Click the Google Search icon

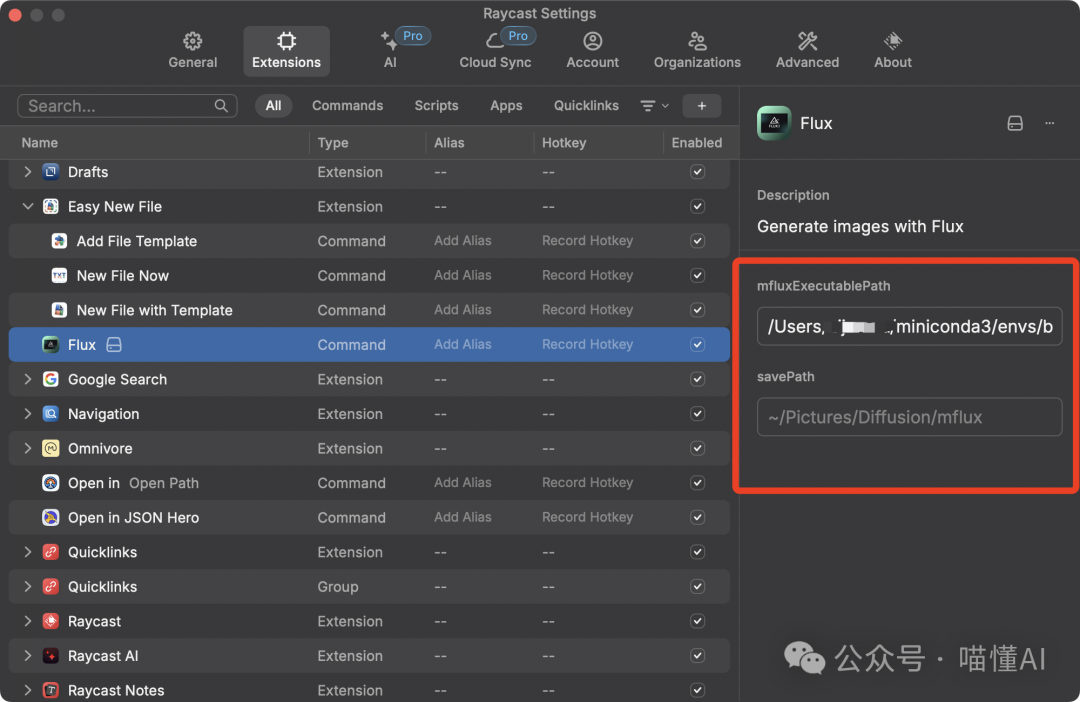pyautogui.click(x=51, y=379)
